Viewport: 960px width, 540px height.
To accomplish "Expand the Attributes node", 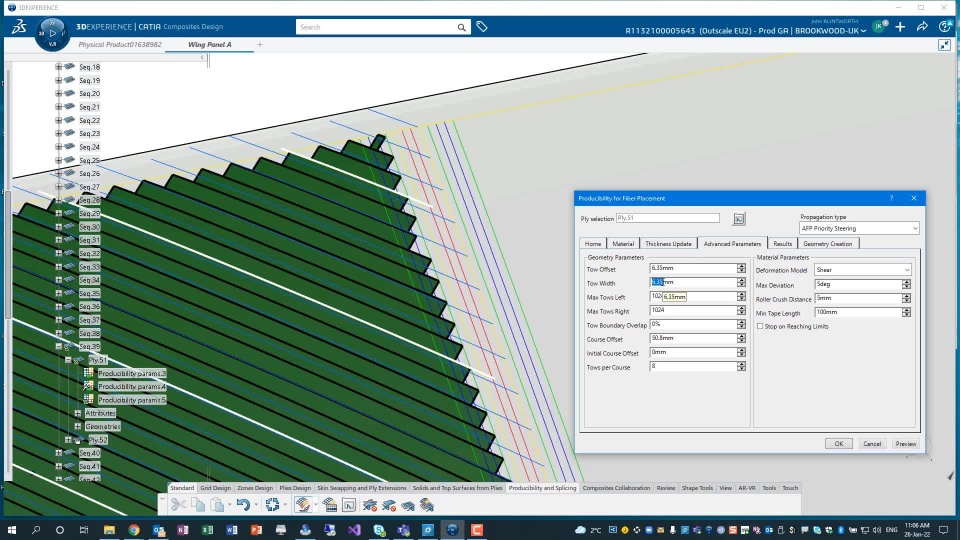I will pyautogui.click(x=78, y=413).
